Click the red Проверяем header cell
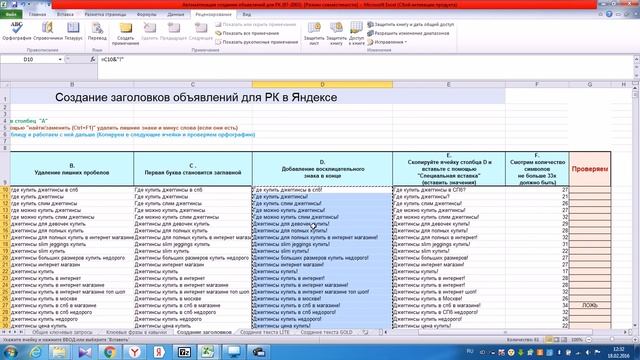Viewport: 640px width, 360px height. pos(590,169)
